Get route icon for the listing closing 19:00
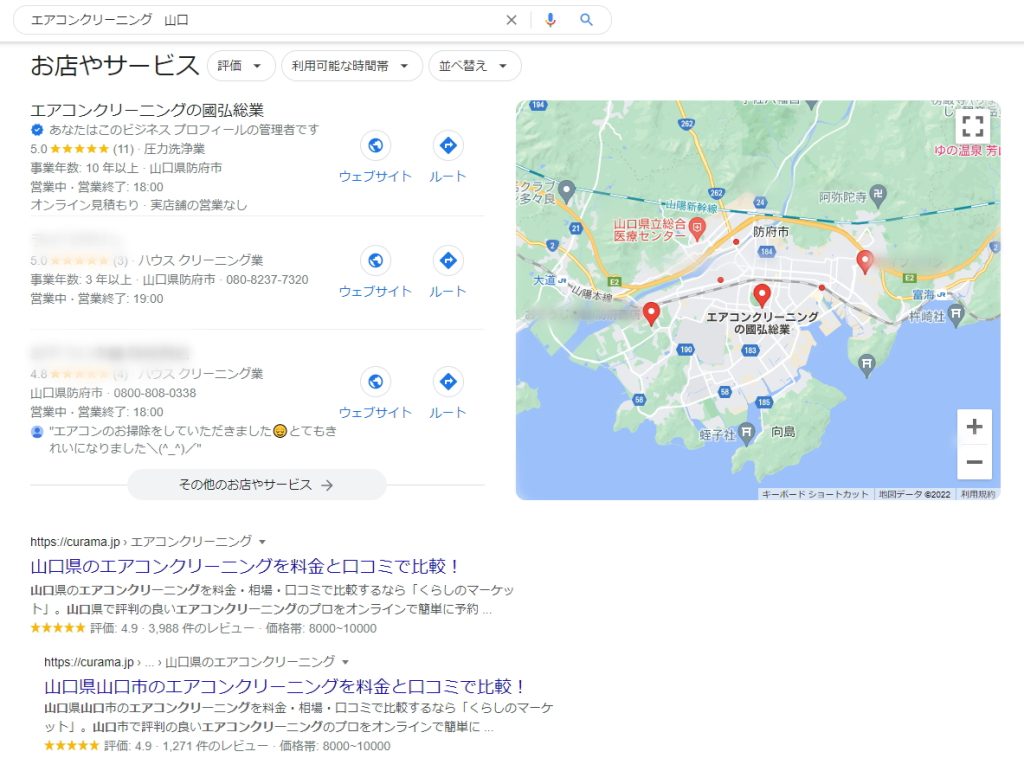The width and height of the screenshot is (1024, 771). pyautogui.click(x=448, y=260)
